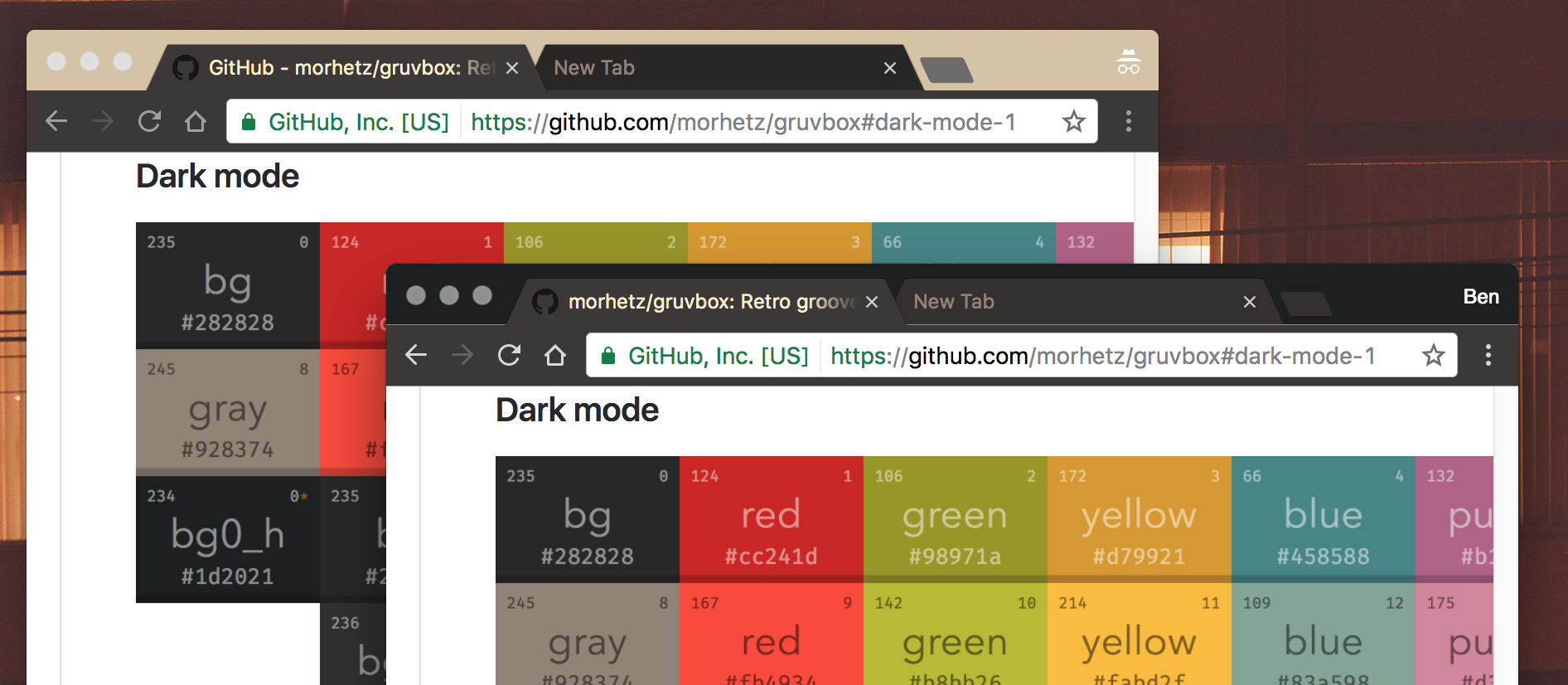The image size is (1568, 685).
Task: Click green 106 swatch in rear window
Action: (596, 242)
